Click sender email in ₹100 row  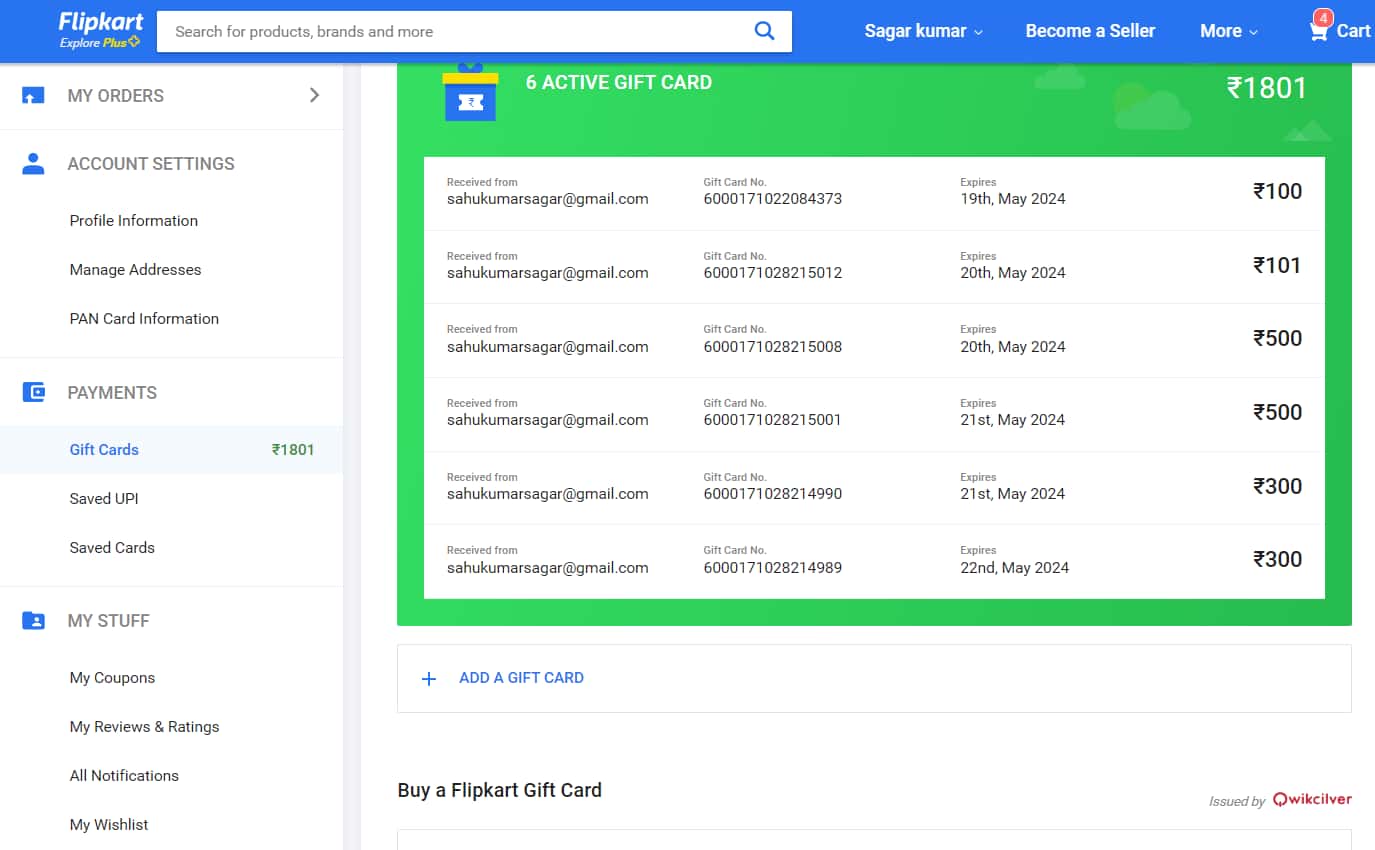[x=547, y=199]
